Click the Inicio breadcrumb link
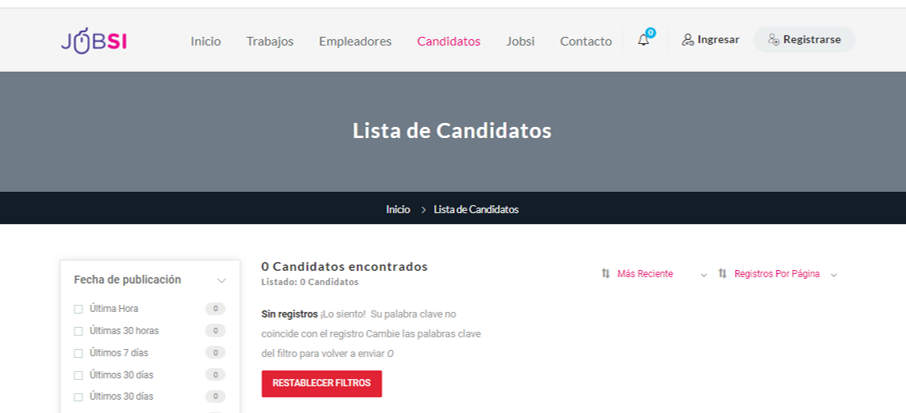The width and height of the screenshot is (906, 413). [x=398, y=210]
